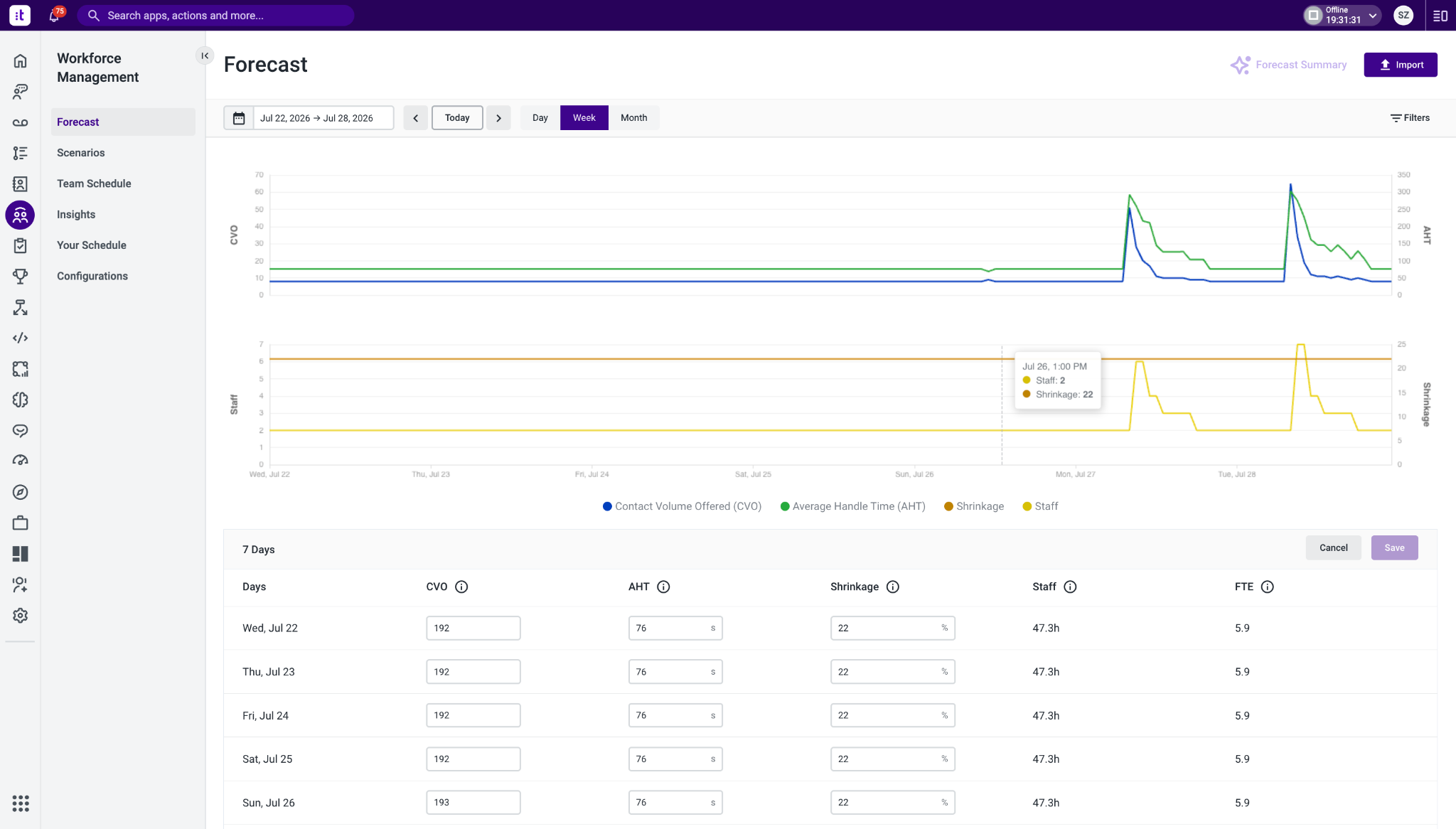Open the home icon in sidebar
Image resolution: width=1456 pixels, height=829 pixels.
click(21, 61)
